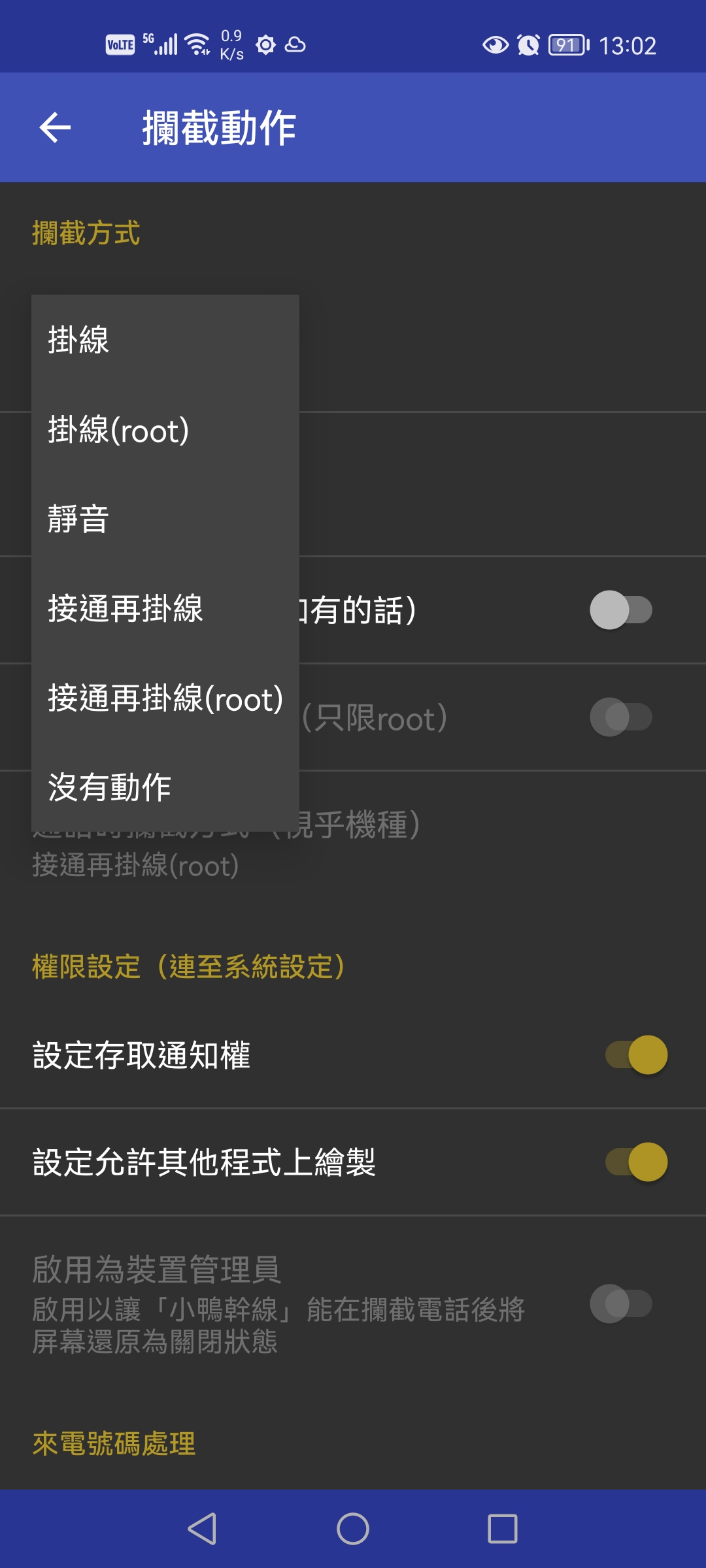The image size is (706, 1568).
Task: Tap the back arrow in header
Action: pos(55,127)
